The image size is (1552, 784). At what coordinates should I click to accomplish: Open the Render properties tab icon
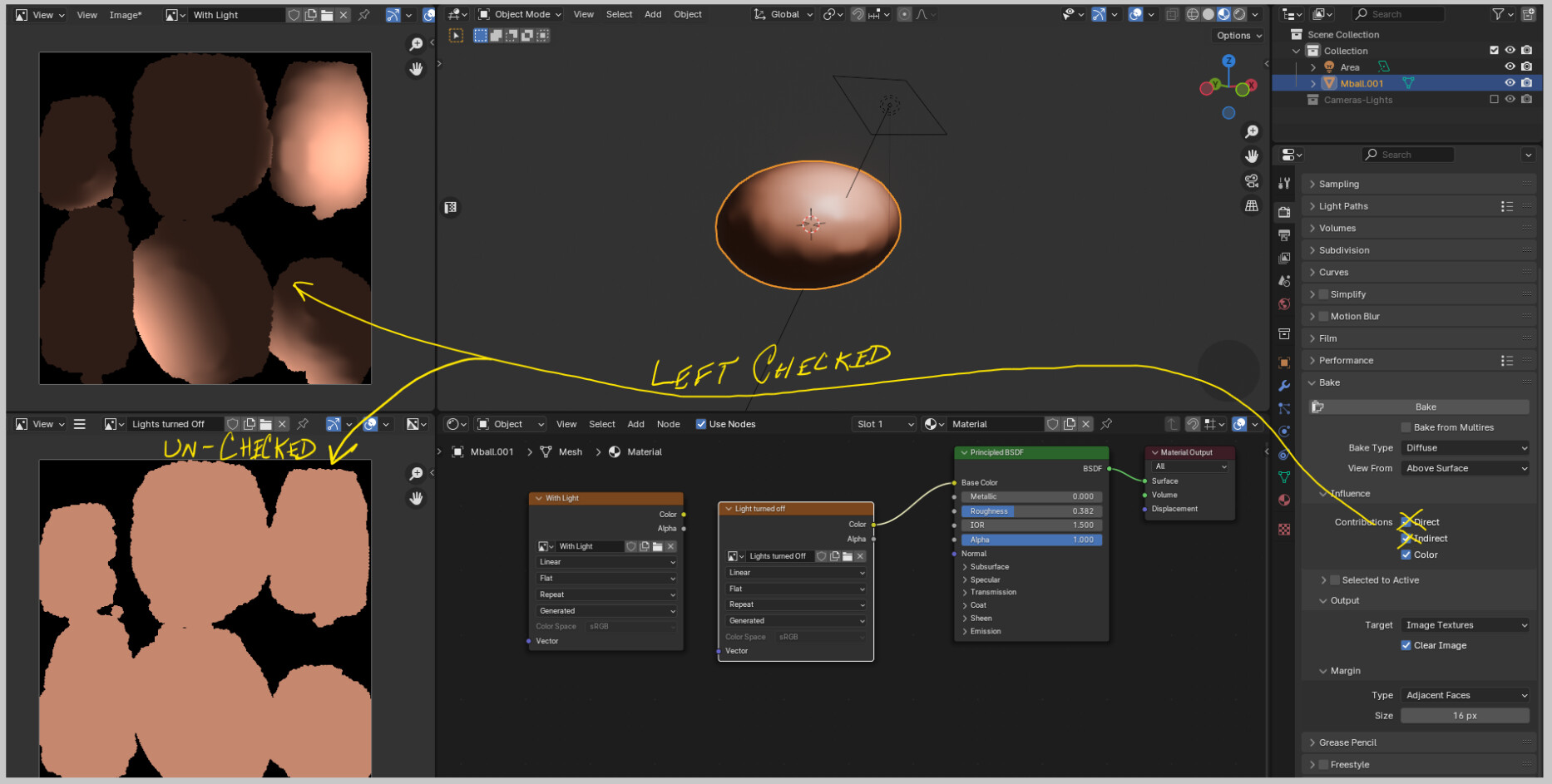coord(1284,212)
